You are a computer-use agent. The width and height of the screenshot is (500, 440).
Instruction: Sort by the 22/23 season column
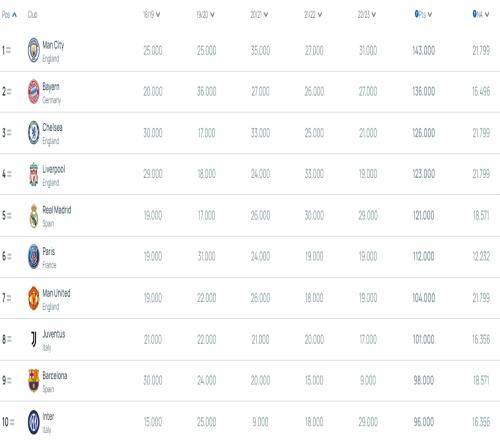pos(367,15)
